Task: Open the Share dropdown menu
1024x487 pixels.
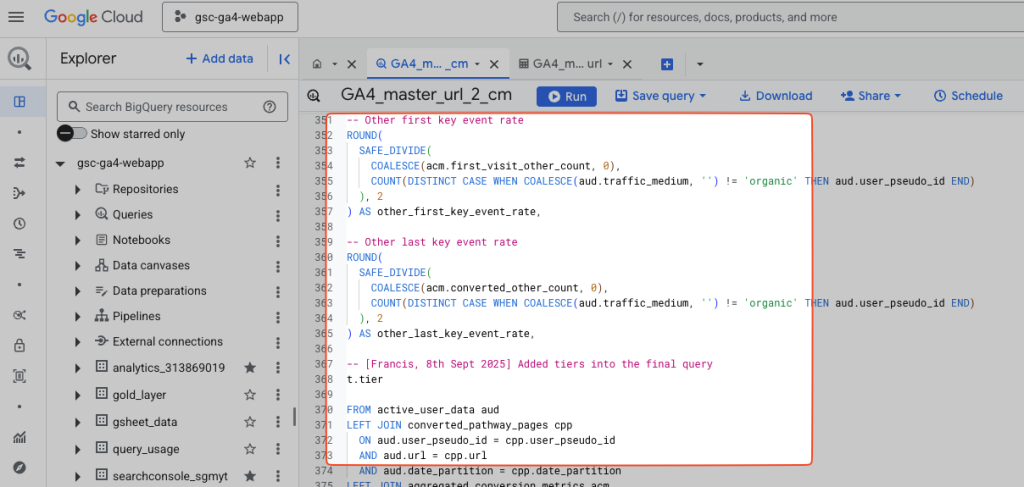Action: click(871, 96)
